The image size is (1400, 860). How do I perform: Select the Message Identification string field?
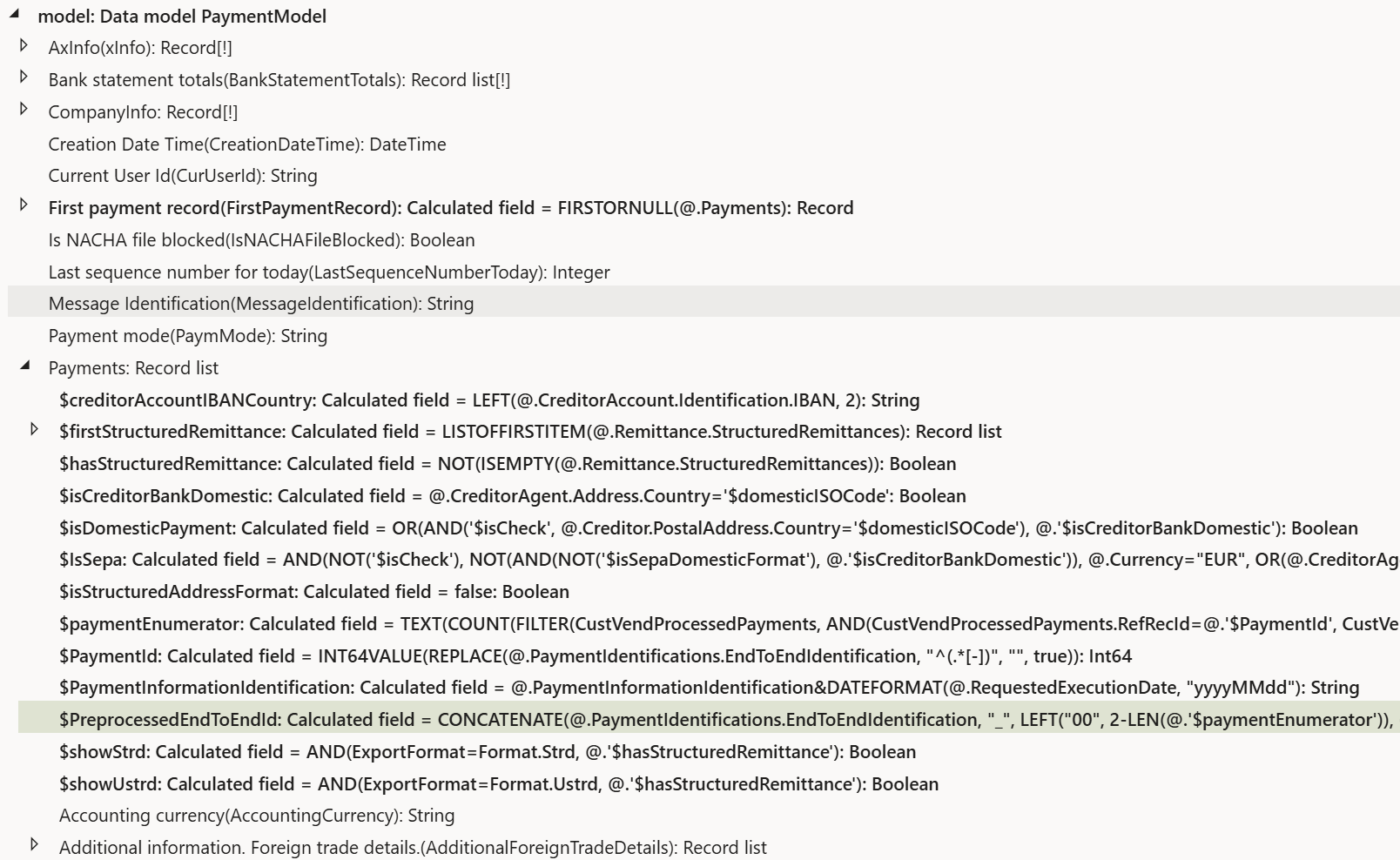pyautogui.click(x=260, y=304)
